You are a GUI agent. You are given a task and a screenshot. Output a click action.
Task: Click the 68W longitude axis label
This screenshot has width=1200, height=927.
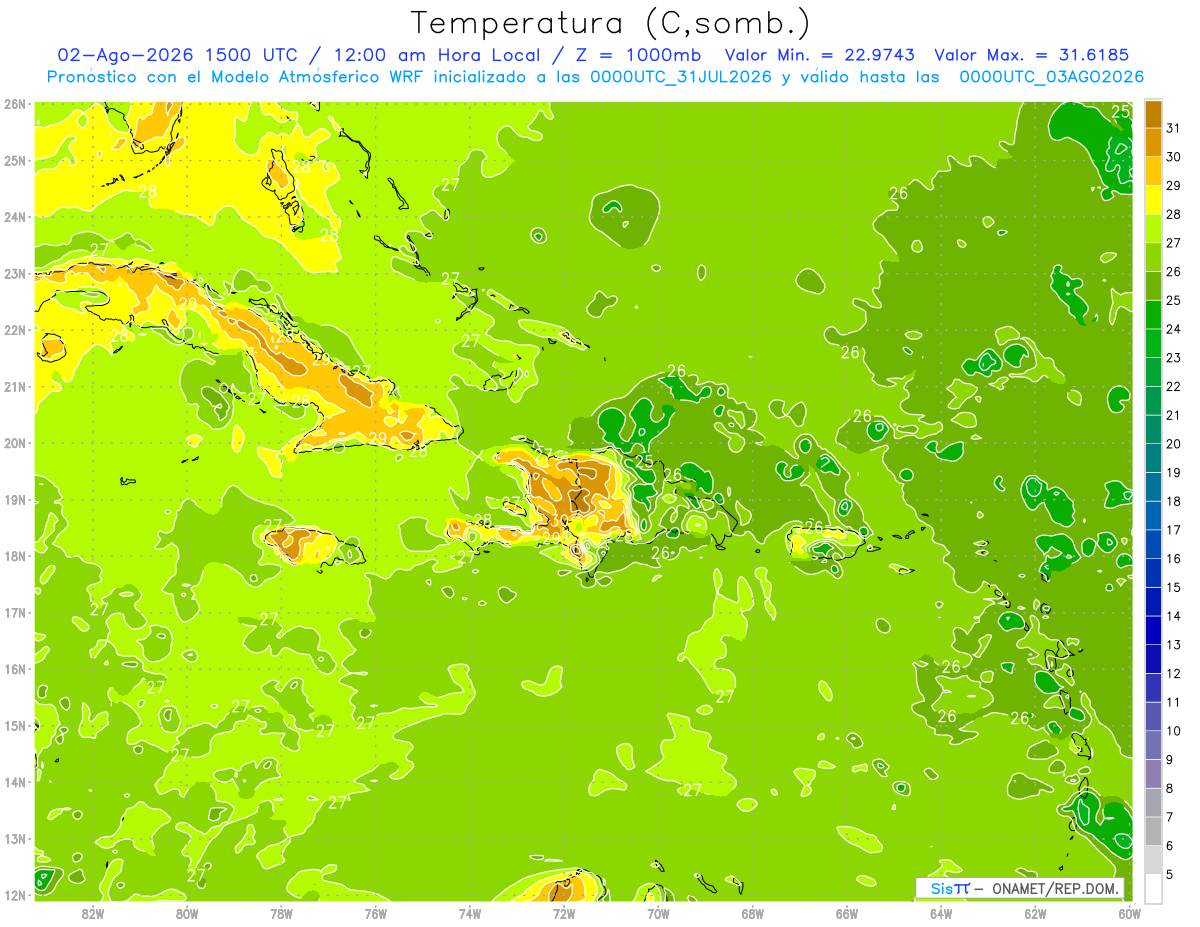[x=752, y=913]
